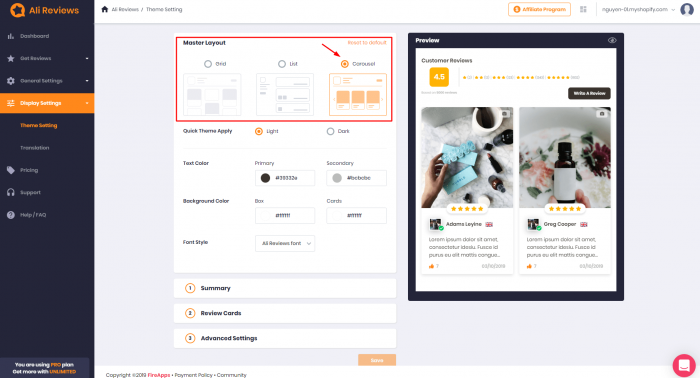Expand the Get Reviews submenu arrow
This screenshot has height=378, width=700.
point(87,58)
